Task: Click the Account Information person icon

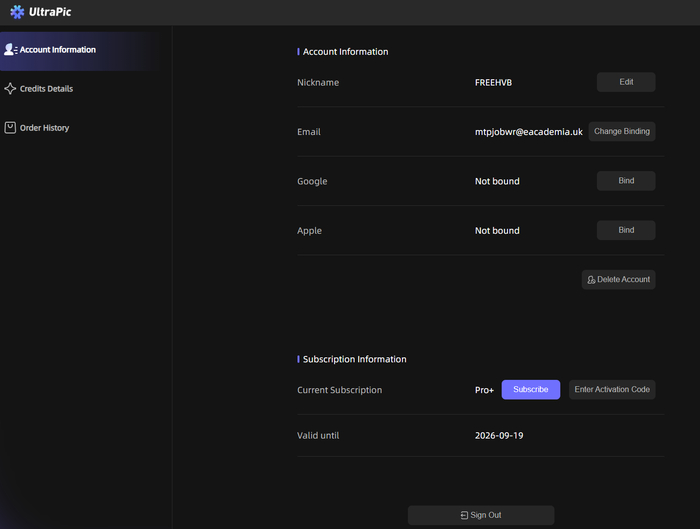Action: click(10, 50)
